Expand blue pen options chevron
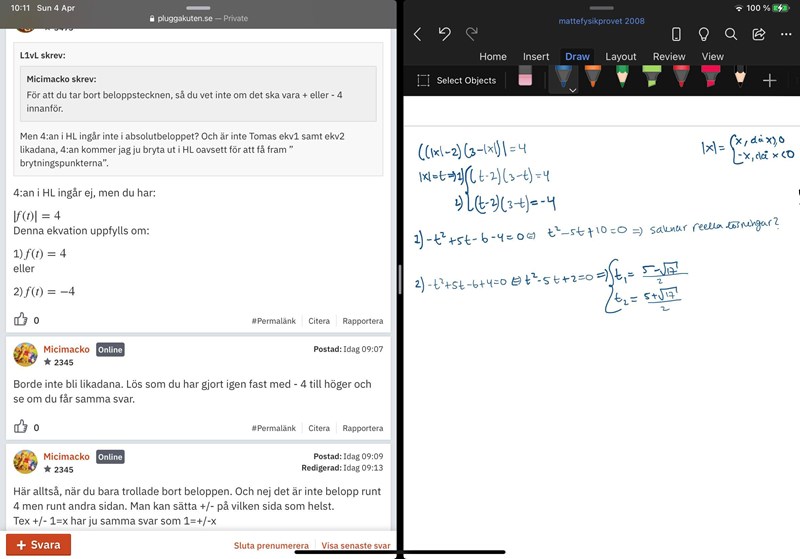 coord(573,90)
